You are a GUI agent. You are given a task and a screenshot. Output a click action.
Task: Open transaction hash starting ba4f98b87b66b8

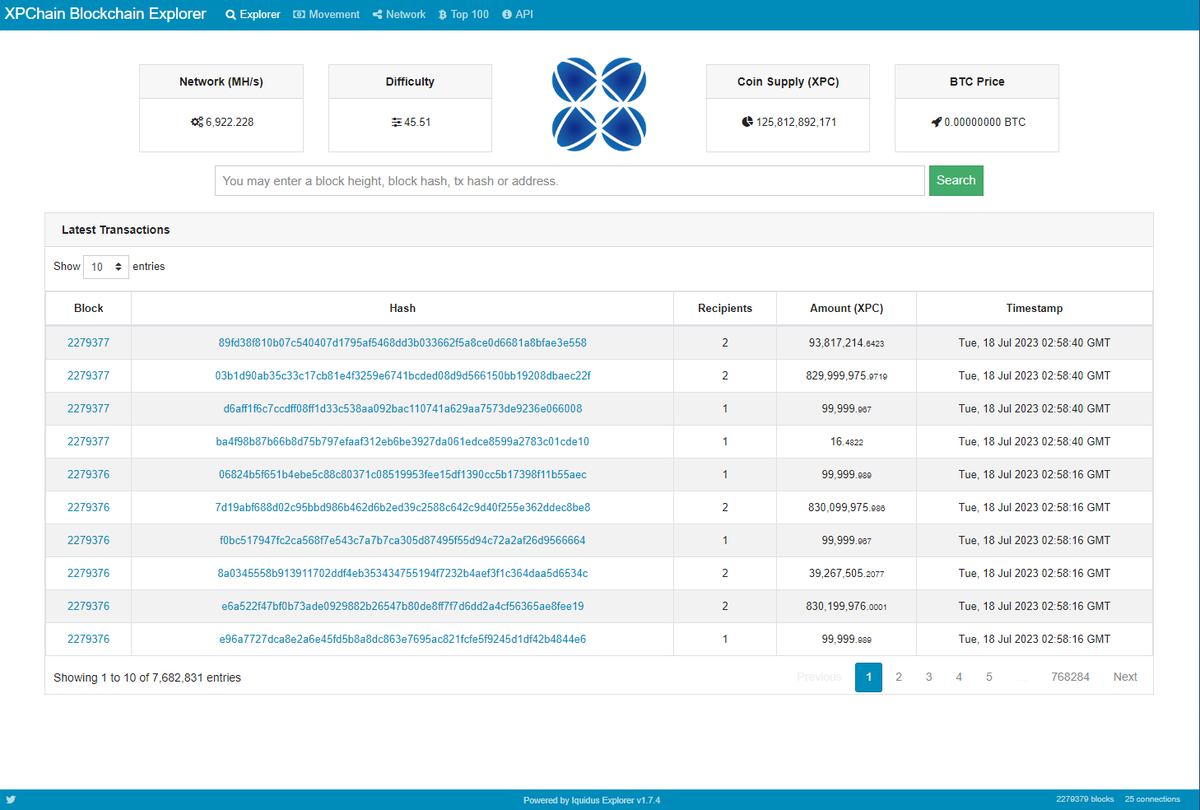pos(402,442)
